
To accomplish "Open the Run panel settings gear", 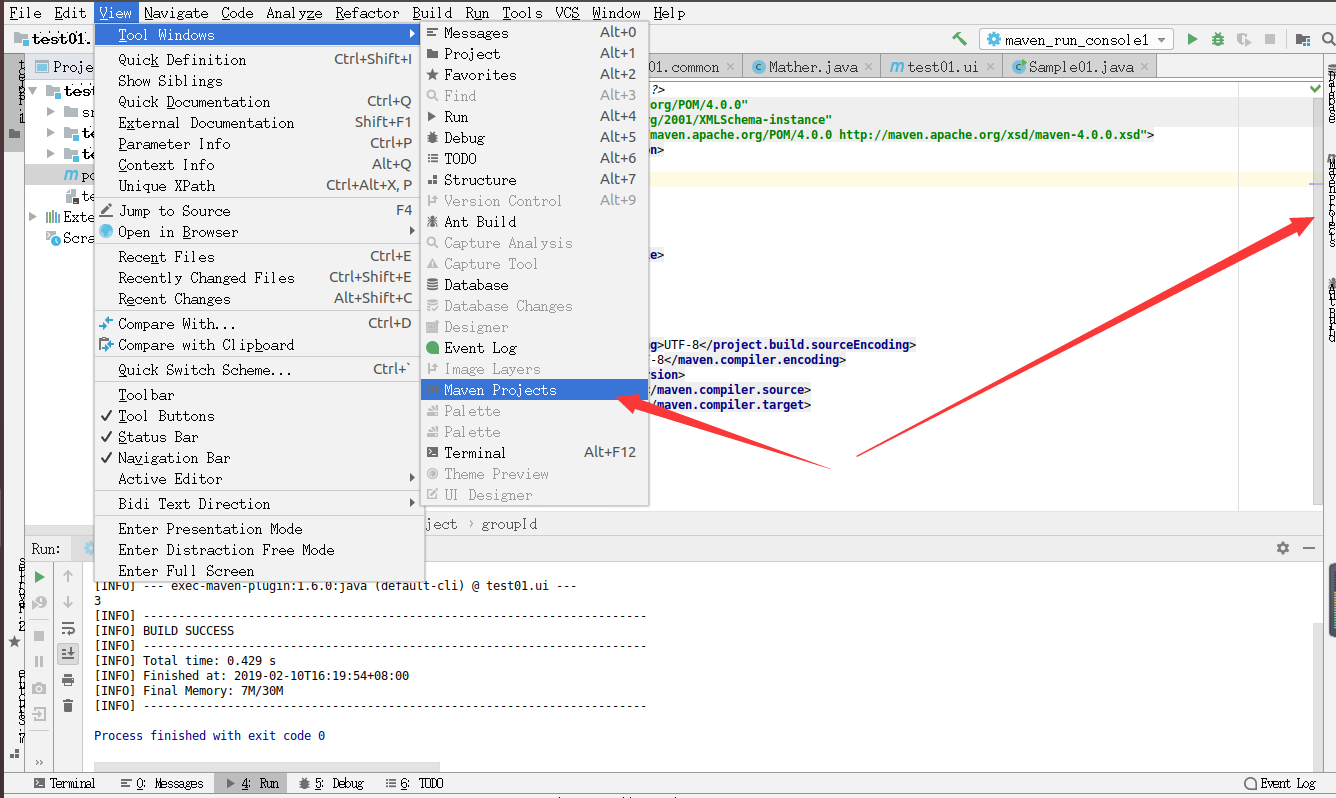I will tap(1283, 548).
